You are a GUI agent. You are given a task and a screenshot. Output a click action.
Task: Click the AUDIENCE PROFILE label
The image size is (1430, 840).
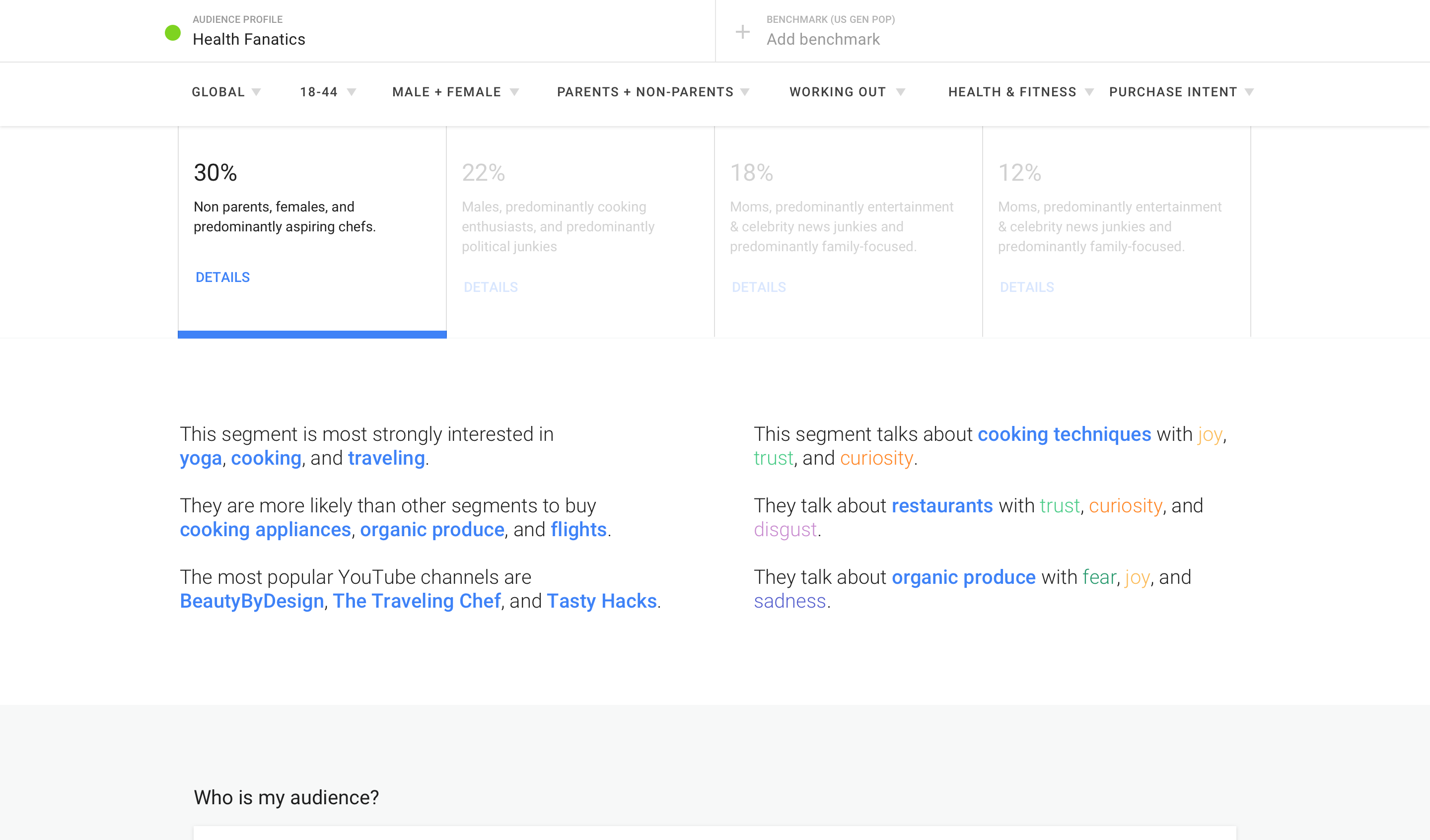tap(237, 19)
